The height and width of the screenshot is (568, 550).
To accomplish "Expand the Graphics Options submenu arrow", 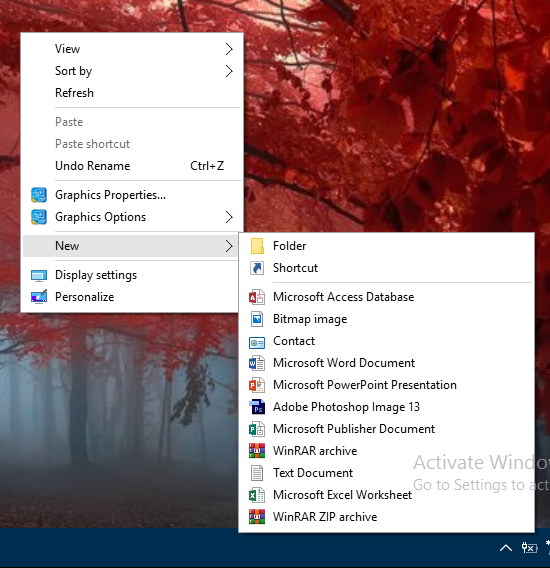I will (229, 217).
